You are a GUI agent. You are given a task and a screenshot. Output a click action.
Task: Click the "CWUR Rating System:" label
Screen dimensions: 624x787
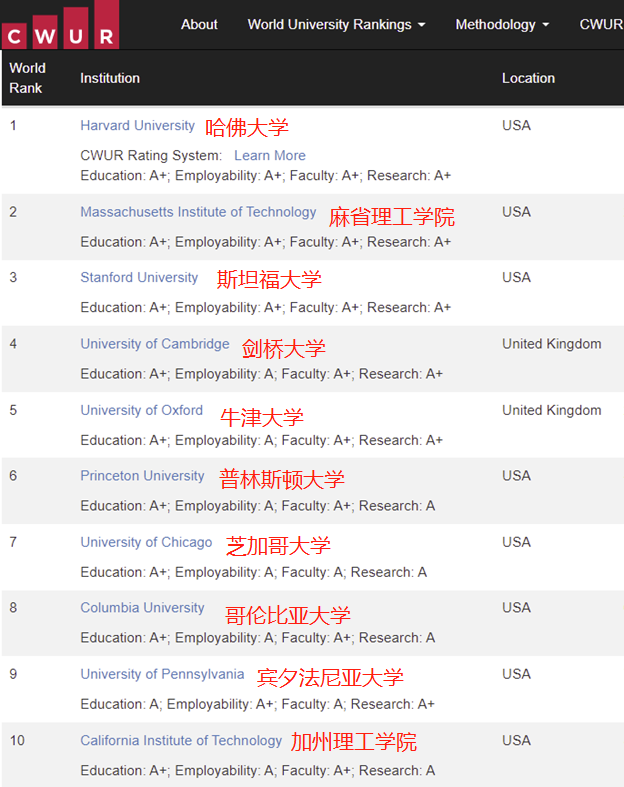coord(151,156)
